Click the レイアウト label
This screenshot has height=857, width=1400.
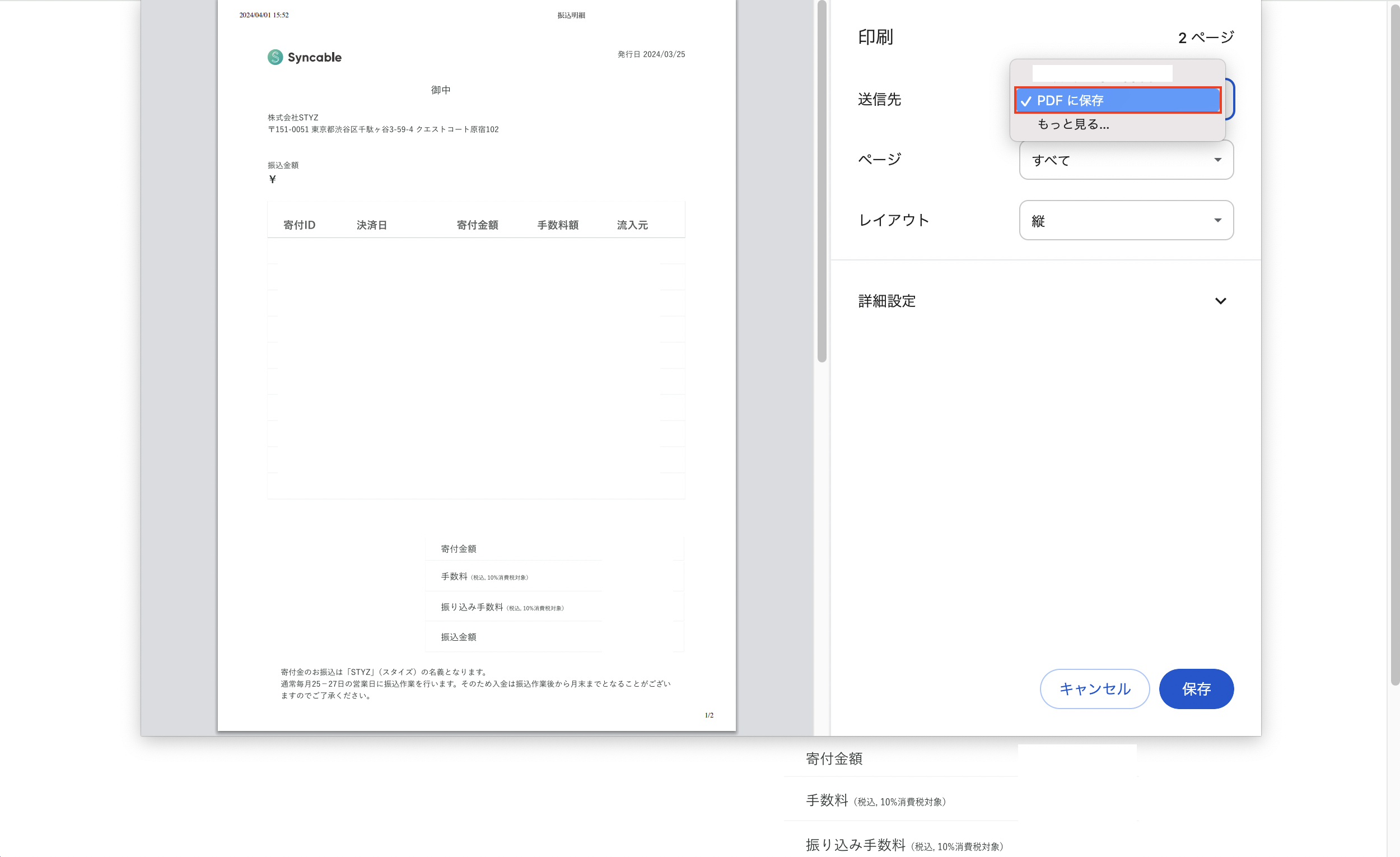894,221
